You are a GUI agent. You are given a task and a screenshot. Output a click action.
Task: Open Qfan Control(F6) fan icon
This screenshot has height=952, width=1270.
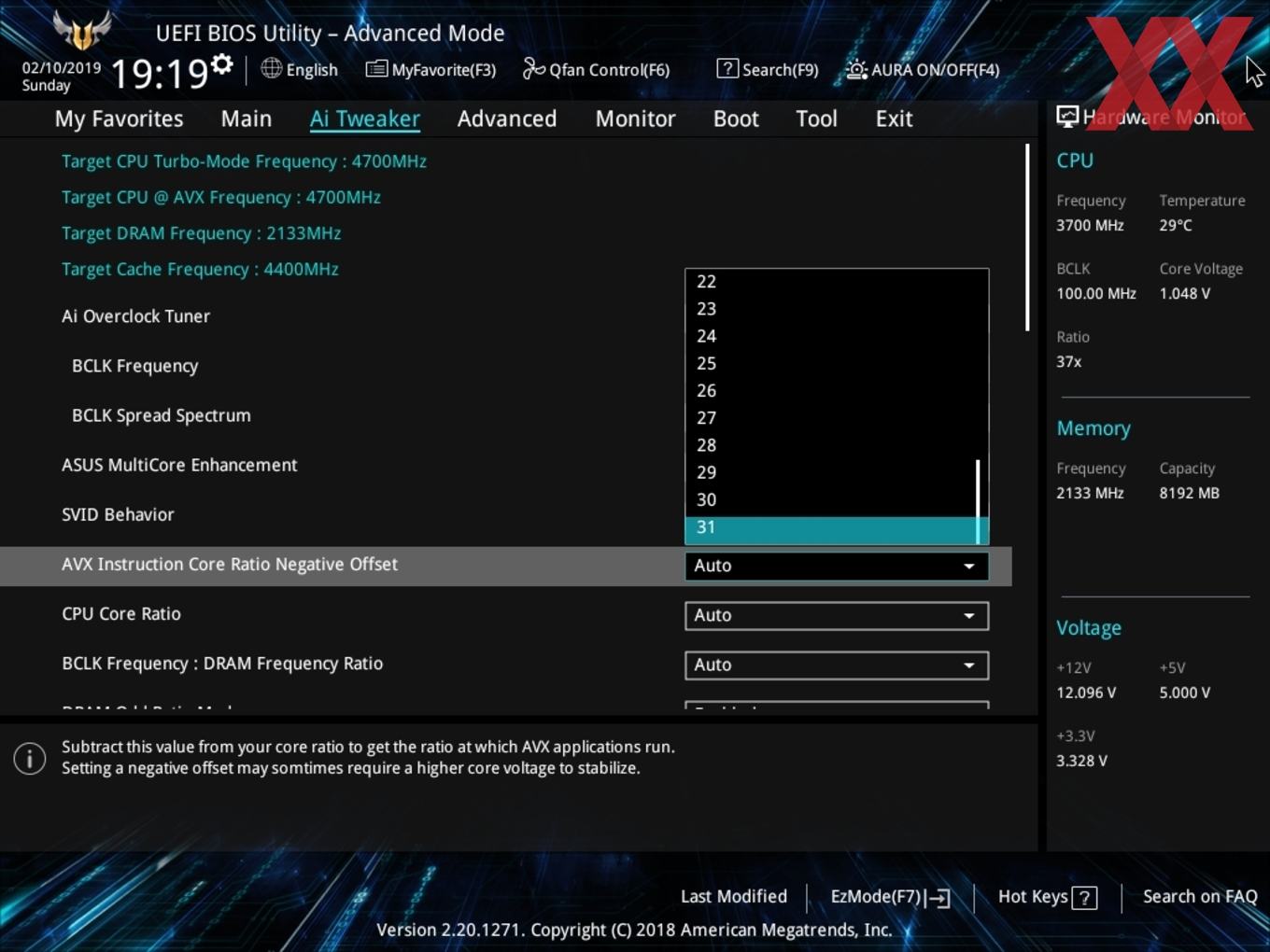[533, 68]
